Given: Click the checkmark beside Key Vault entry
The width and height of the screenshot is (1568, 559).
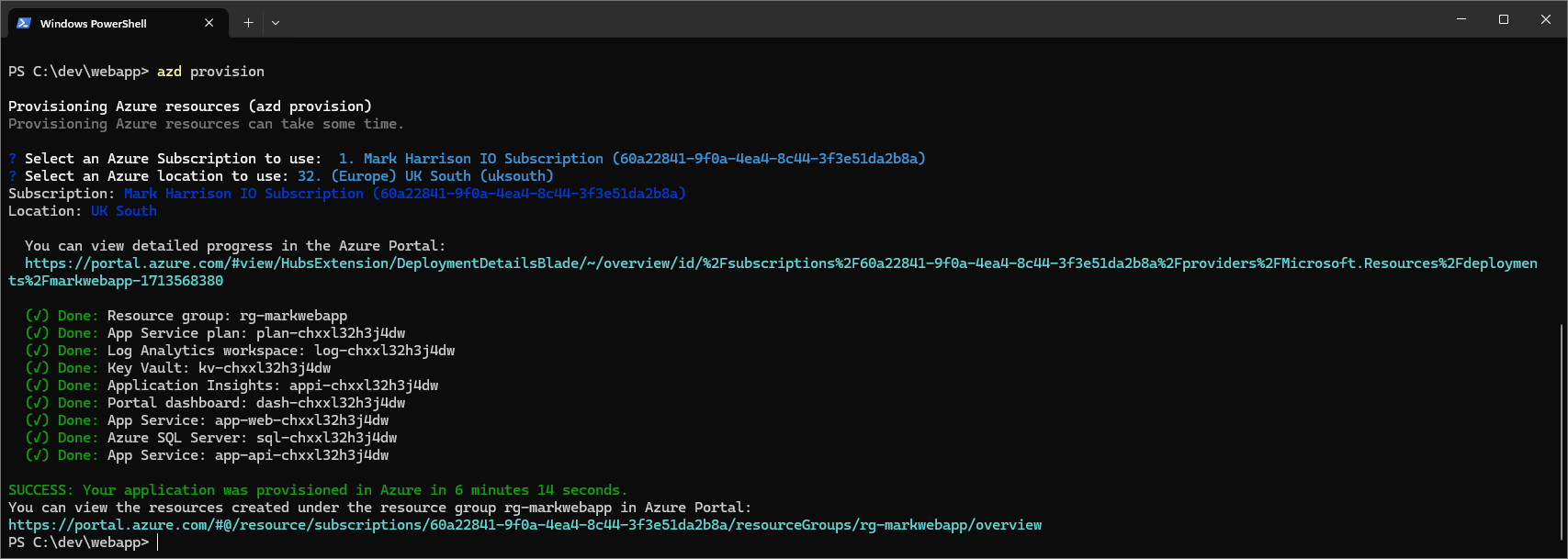Looking at the screenshot, I should coord(37,368).
